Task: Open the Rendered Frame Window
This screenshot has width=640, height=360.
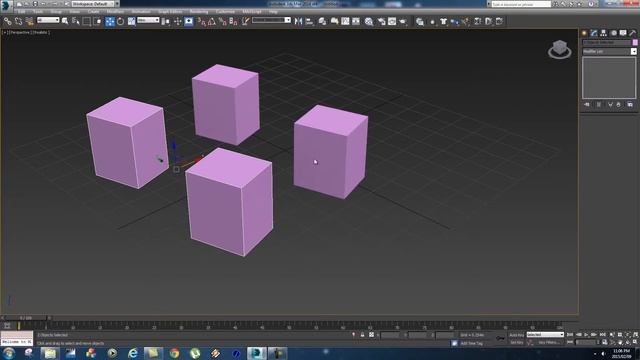Action: coord(392,21)
